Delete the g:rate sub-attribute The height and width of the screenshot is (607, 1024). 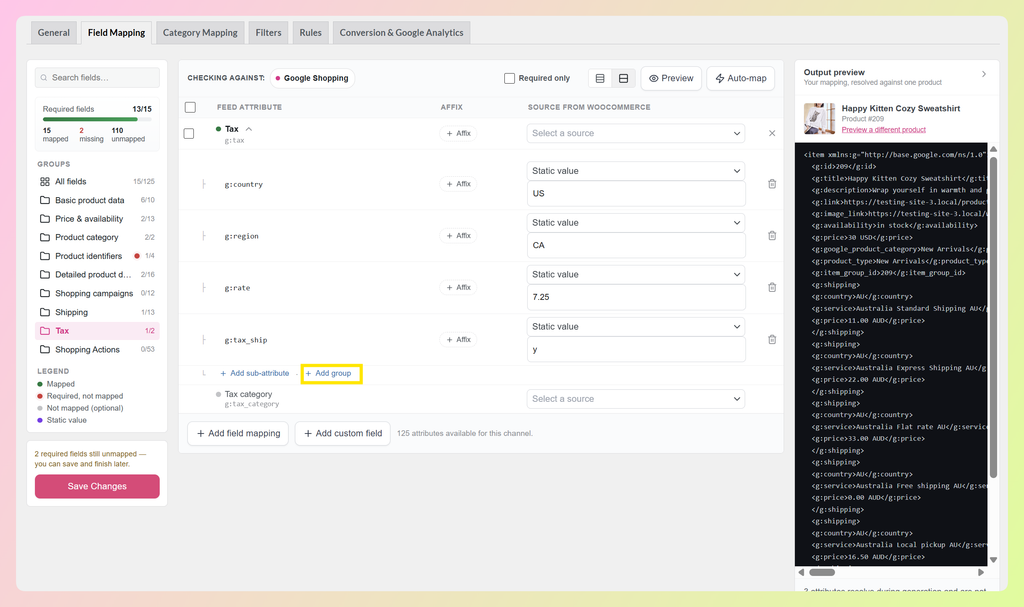772,287
